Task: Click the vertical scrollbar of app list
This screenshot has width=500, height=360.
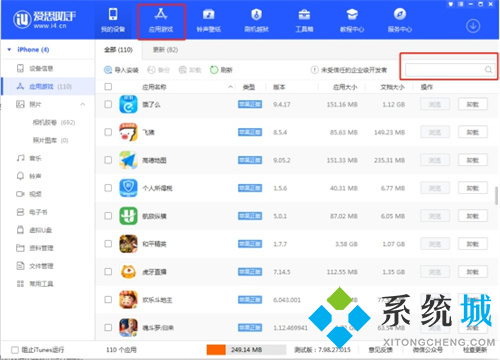Action: [x=497, y=195]
